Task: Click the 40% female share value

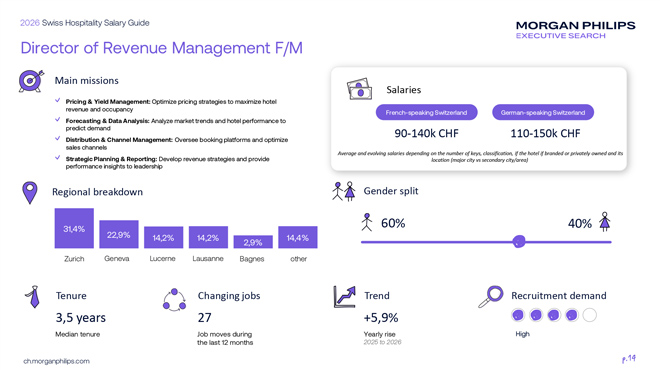Action: click(580, 223)
